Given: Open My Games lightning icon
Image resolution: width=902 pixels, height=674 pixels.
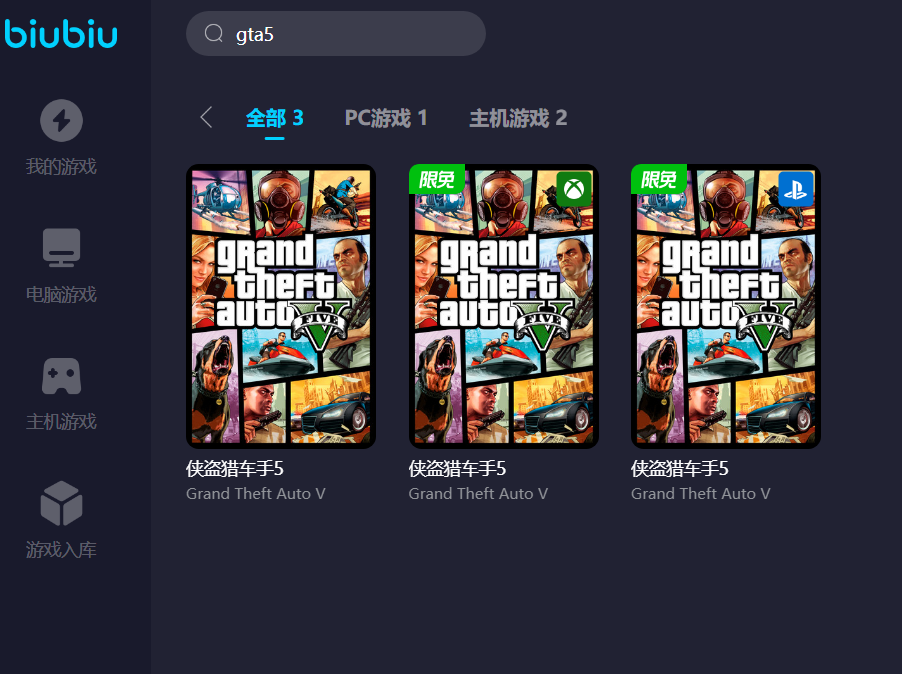Looking at the screenshot, I should coord(62,121).
